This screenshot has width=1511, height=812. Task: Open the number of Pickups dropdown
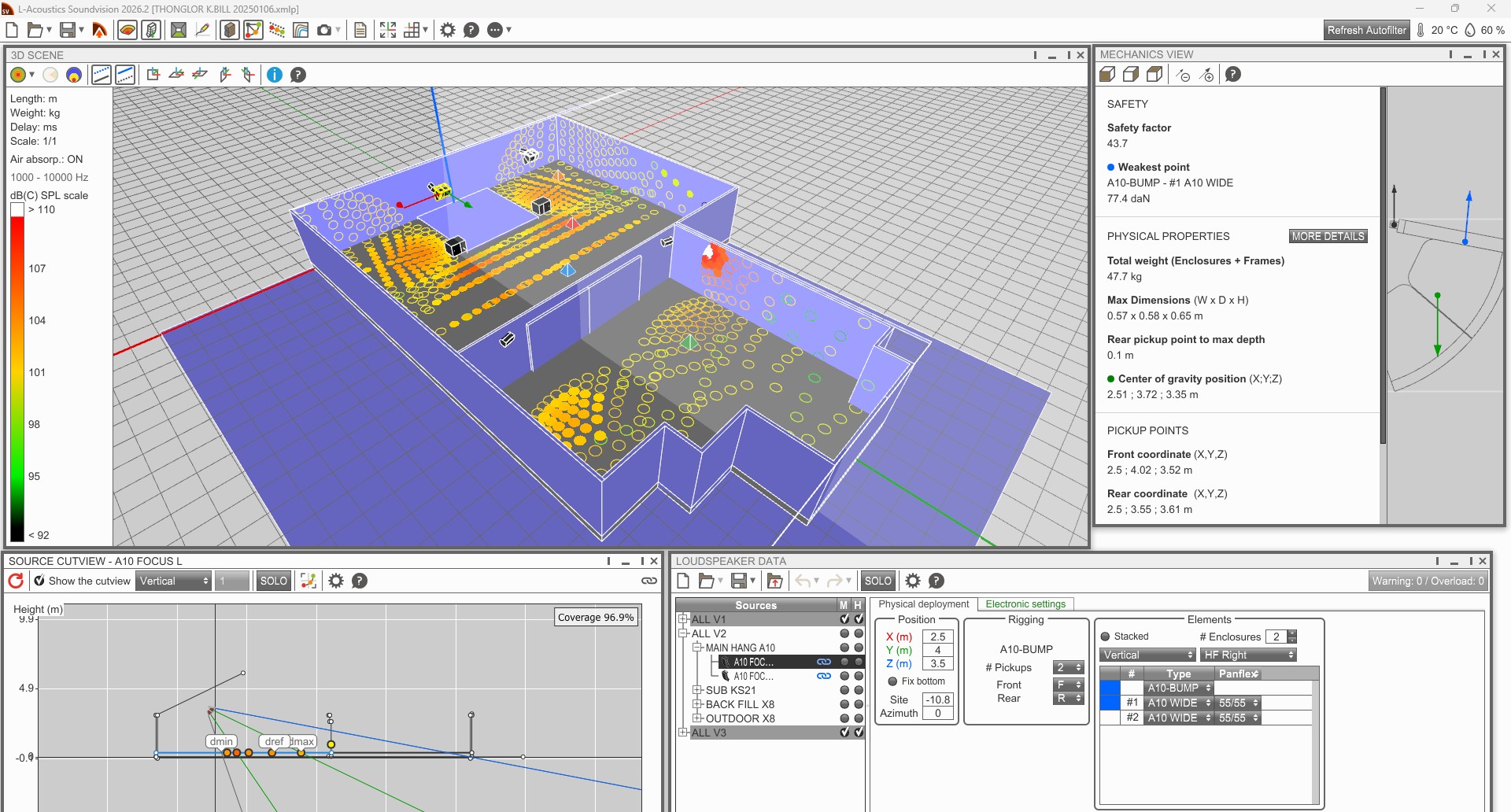point(1069,667)
